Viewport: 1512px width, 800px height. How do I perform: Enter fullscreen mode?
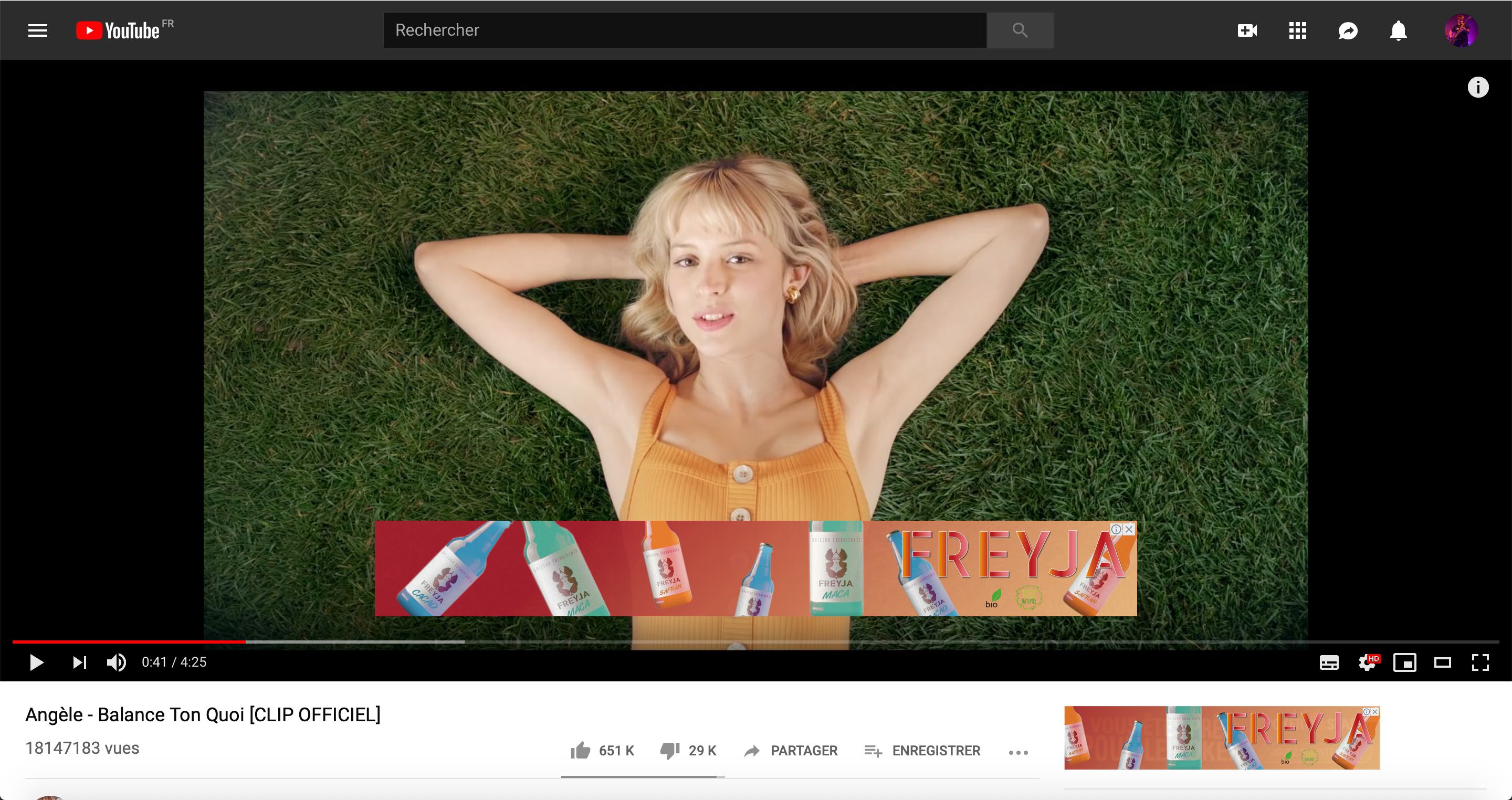1480,662
